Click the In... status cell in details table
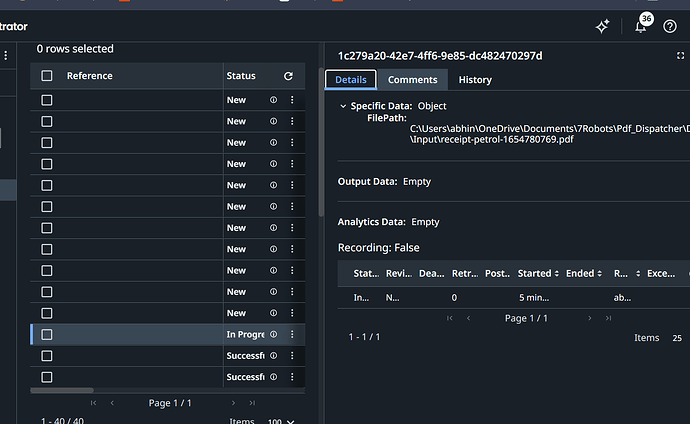 (x=361, y=298)
